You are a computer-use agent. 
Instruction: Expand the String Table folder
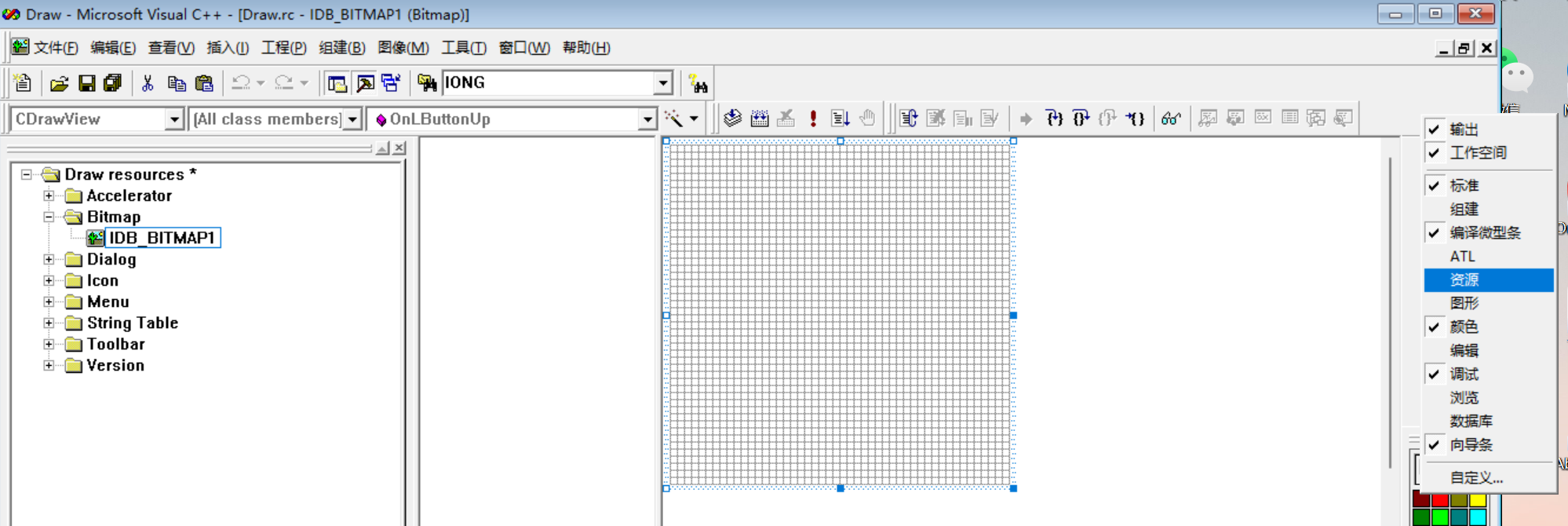click(49, 323)
